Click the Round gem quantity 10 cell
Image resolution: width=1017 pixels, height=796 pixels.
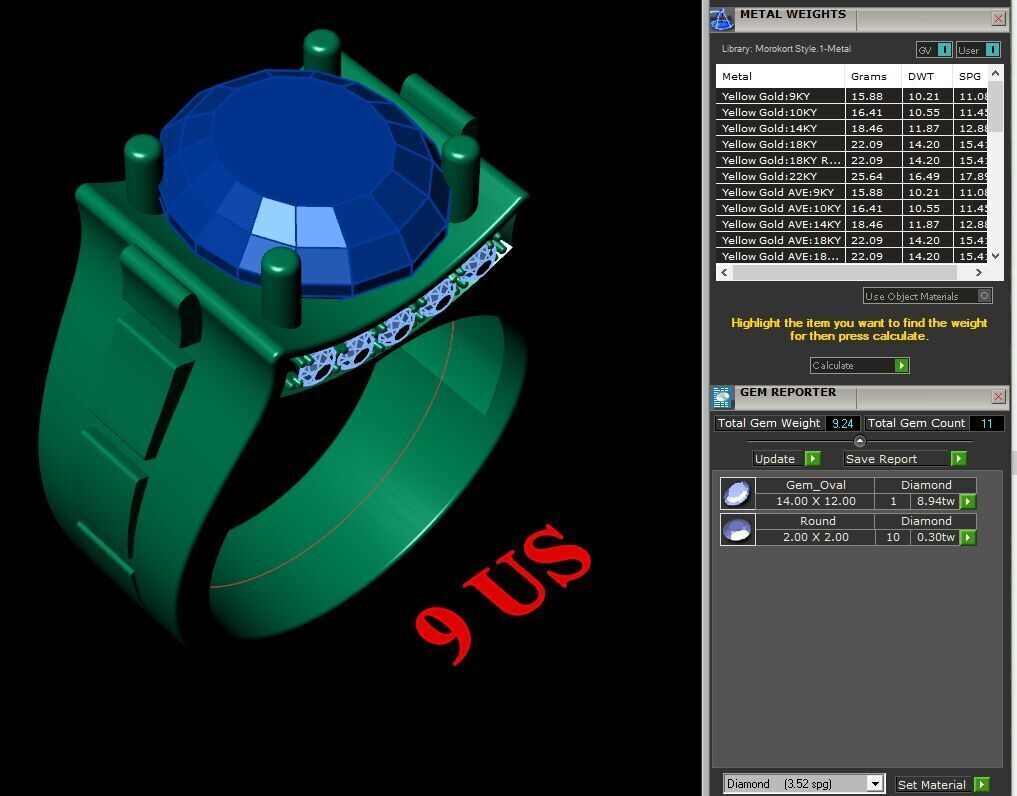[x=892, y=537]
